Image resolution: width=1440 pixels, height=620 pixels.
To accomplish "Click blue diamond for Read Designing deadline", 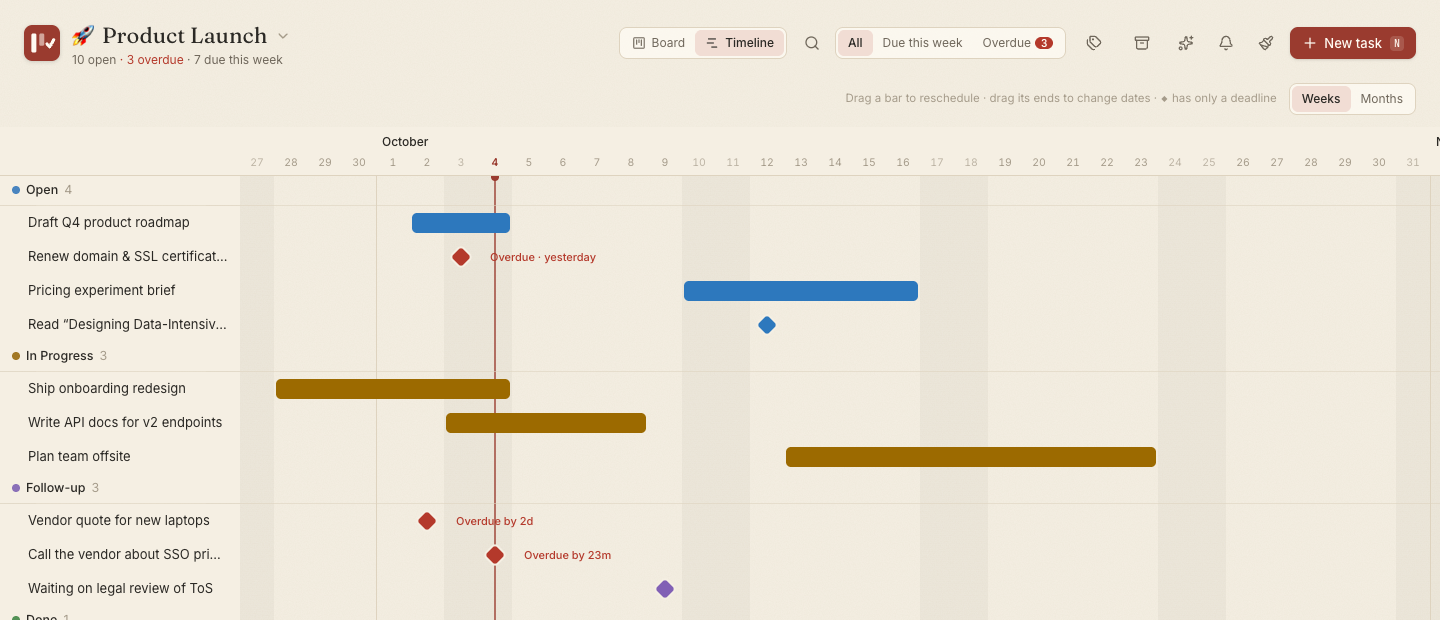I will pyautogui.click(x=767, y=325).
